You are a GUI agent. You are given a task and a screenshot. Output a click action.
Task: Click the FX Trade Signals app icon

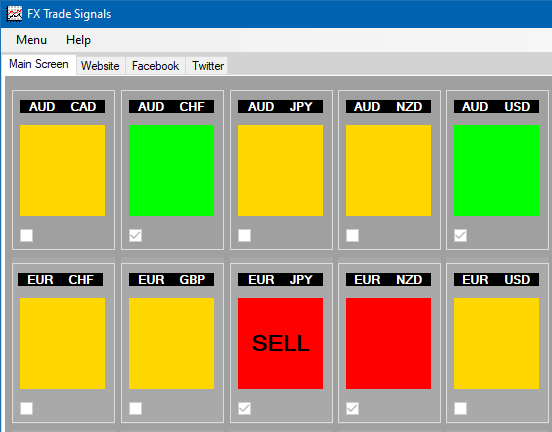(x=14, y=14)
